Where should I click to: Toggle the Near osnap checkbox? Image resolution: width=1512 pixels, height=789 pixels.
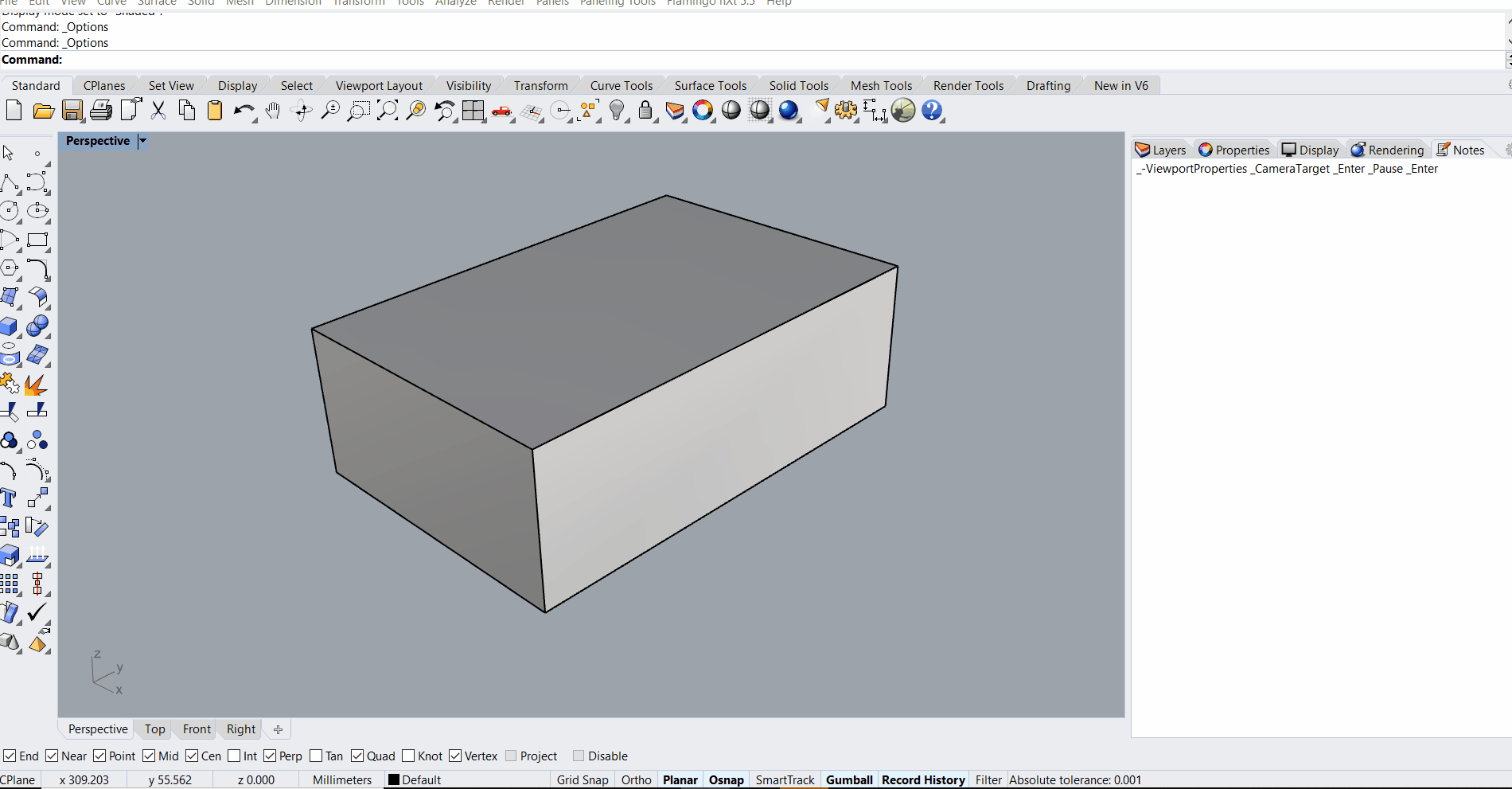tap(52, 756)
